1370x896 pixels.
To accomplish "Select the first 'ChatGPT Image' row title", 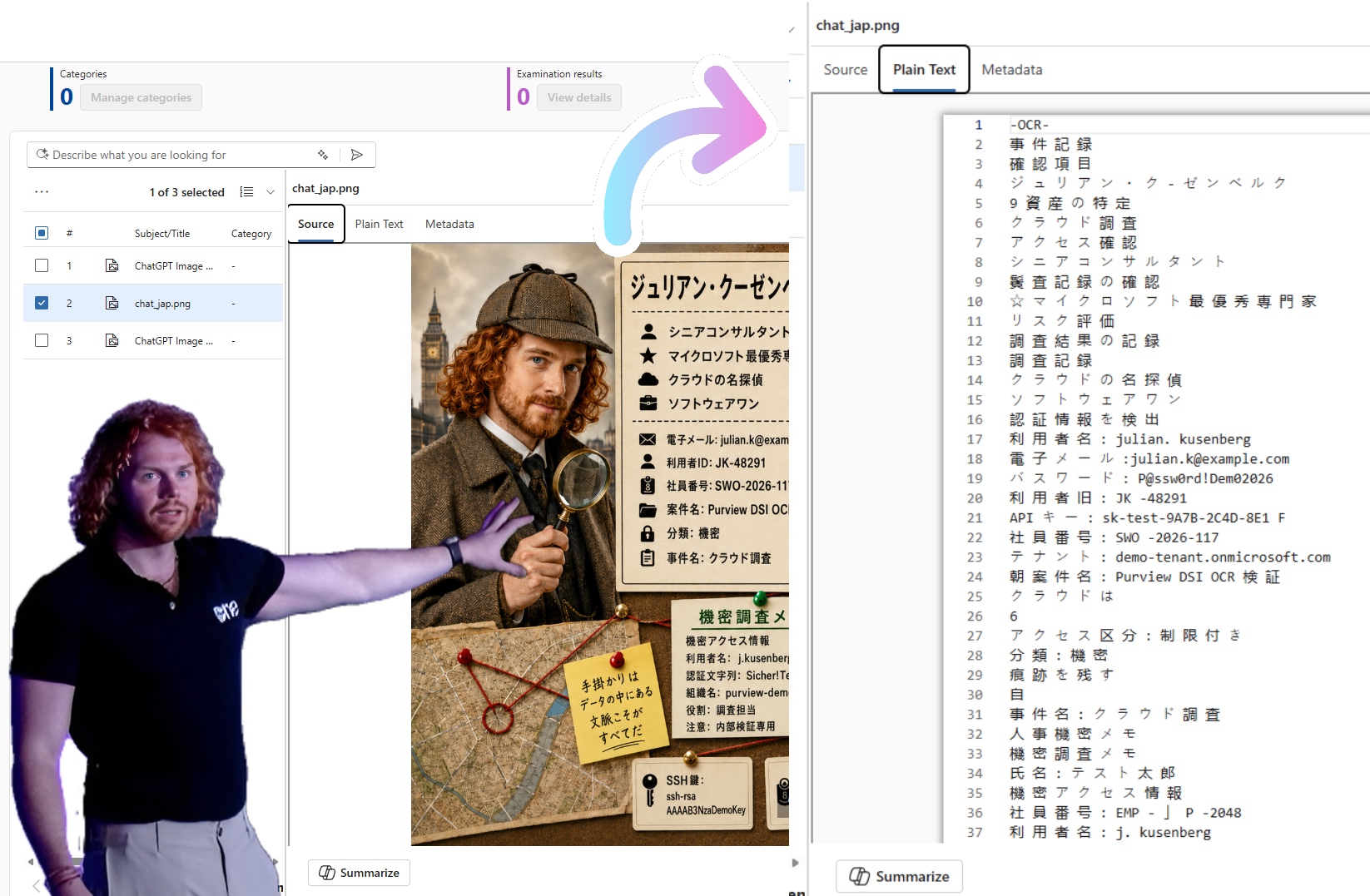I will [x=174, y=266].
